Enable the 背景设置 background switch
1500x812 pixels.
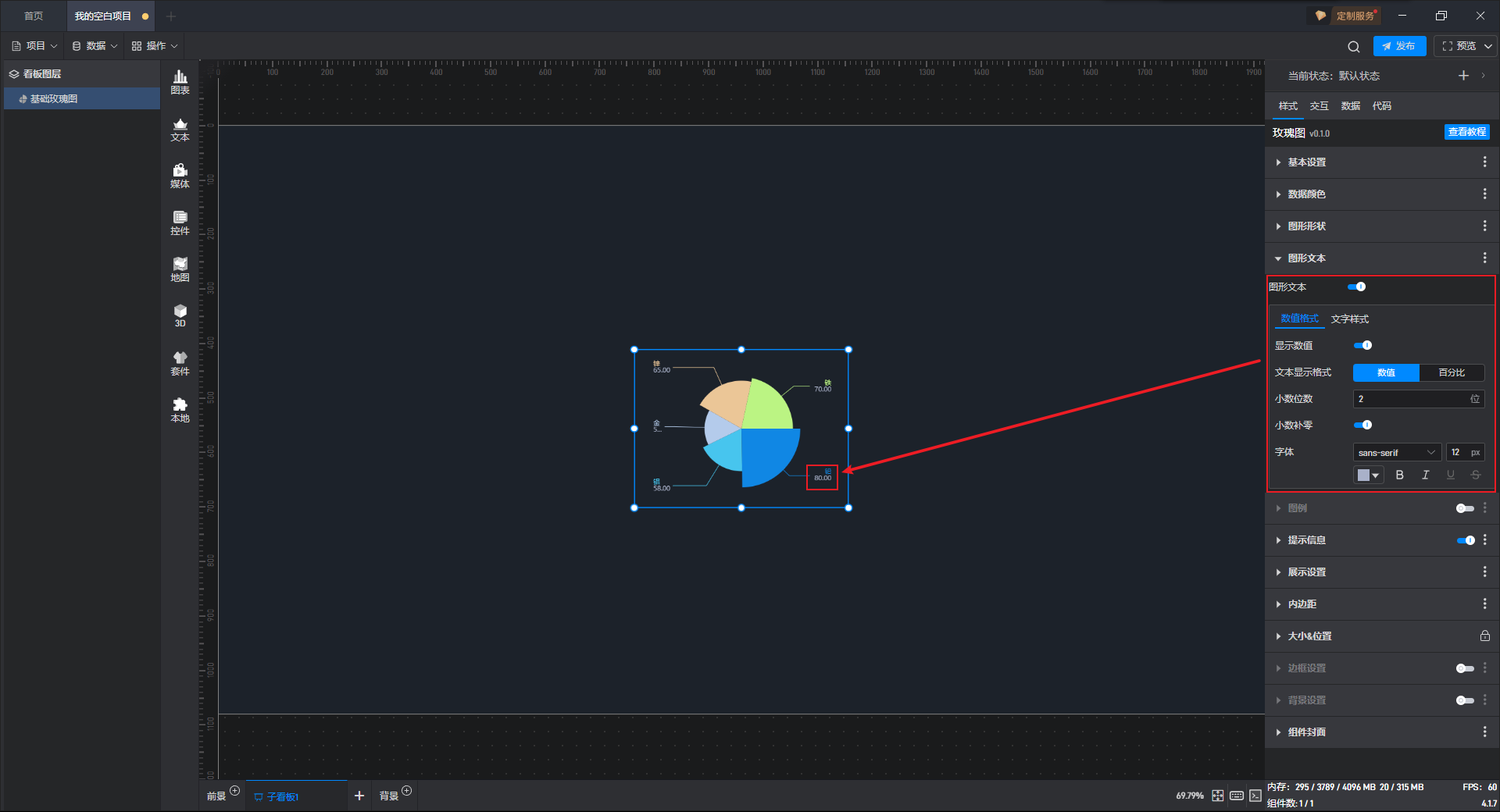coord(1465,701)
